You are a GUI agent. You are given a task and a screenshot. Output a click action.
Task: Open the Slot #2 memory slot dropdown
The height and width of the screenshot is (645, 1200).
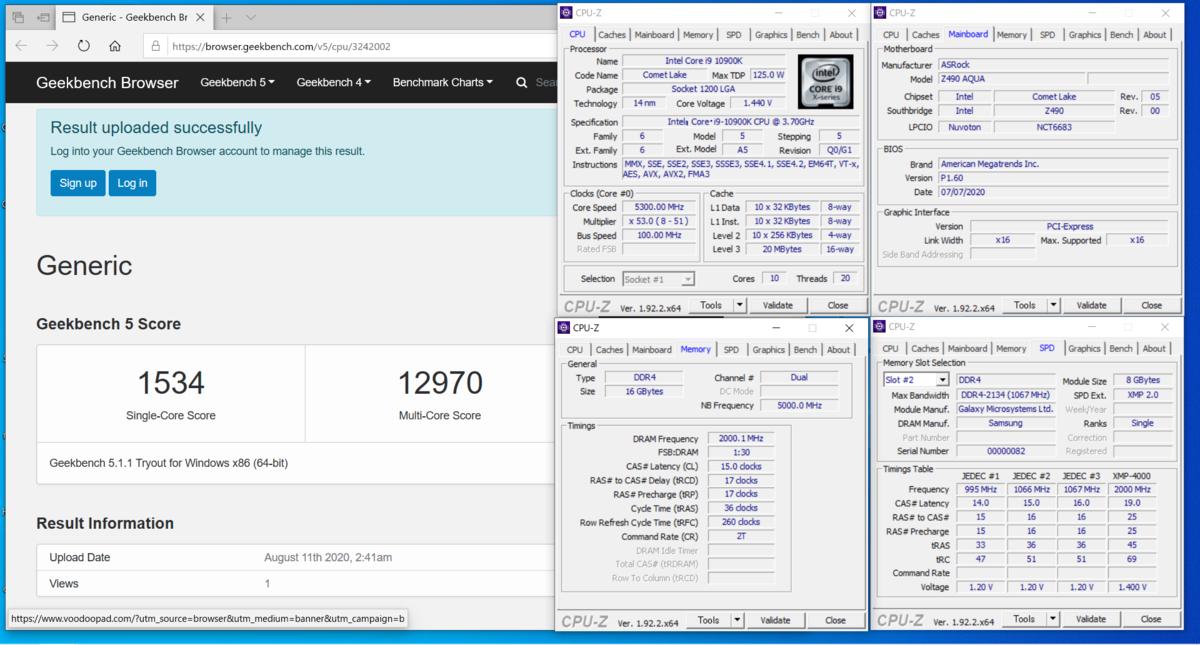click(942, 380)
